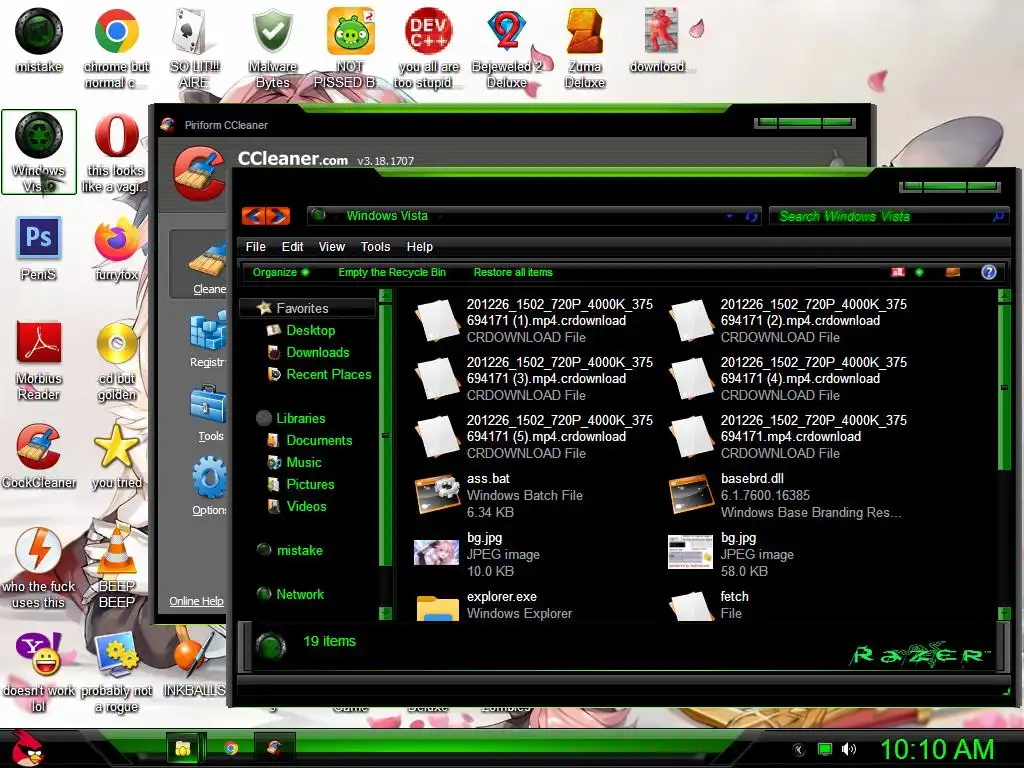1024x768 pixels.
Task: Click the refresh icon in address bar
Action: tap(752, 216)
